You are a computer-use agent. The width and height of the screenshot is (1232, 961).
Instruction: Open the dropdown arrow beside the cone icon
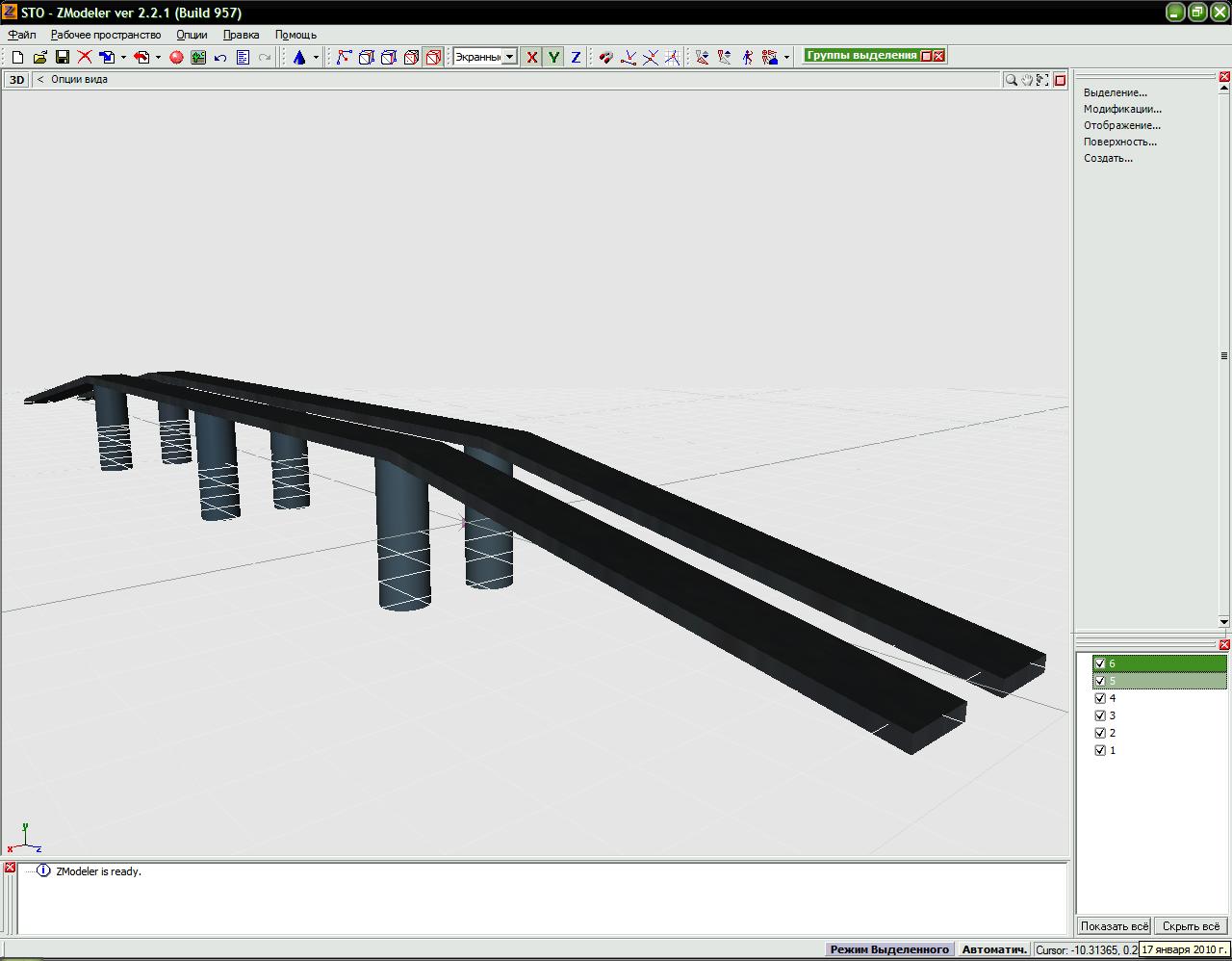pyautogui.click(x=316, y=58)
